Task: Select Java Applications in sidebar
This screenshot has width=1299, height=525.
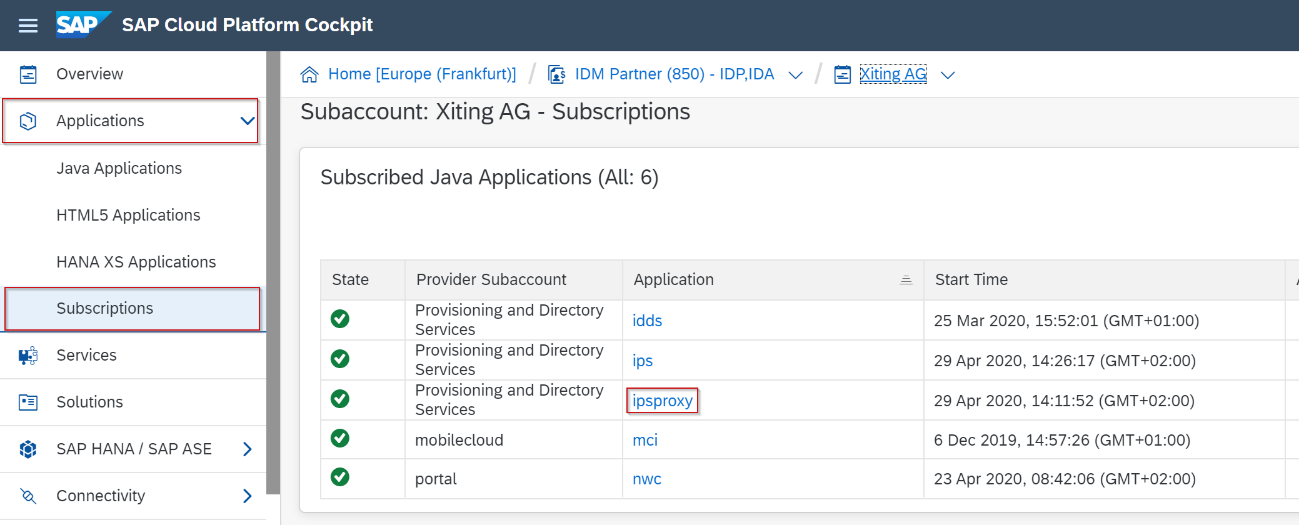Action: click(119, 168)
